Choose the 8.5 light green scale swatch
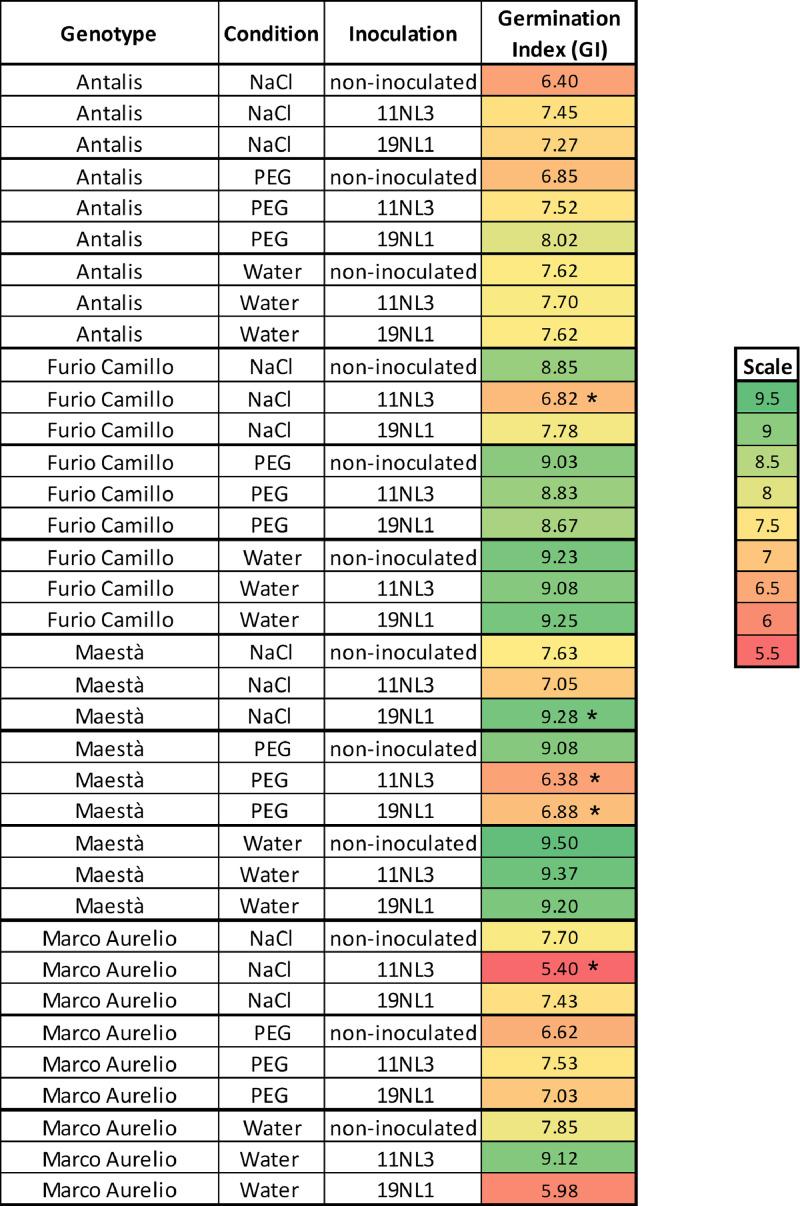800x1206 pixels. click(x=767, y=462)
